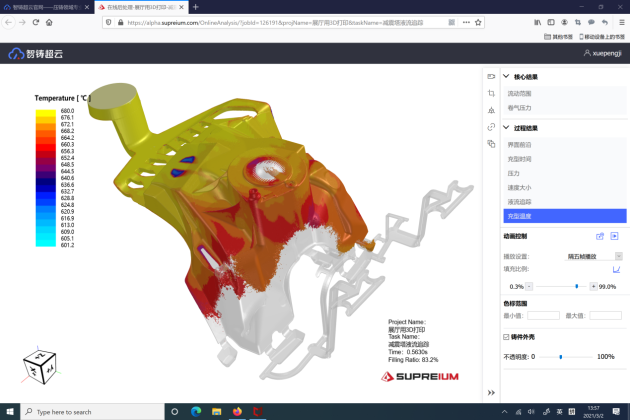
Task: Open the curve chart icon next to 填充比例
Action: tap(616, 269)
